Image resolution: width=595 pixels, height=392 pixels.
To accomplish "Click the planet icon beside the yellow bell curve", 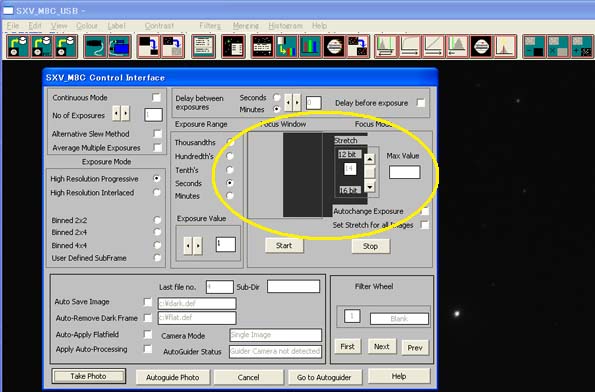I will click(x=482, y=46).
